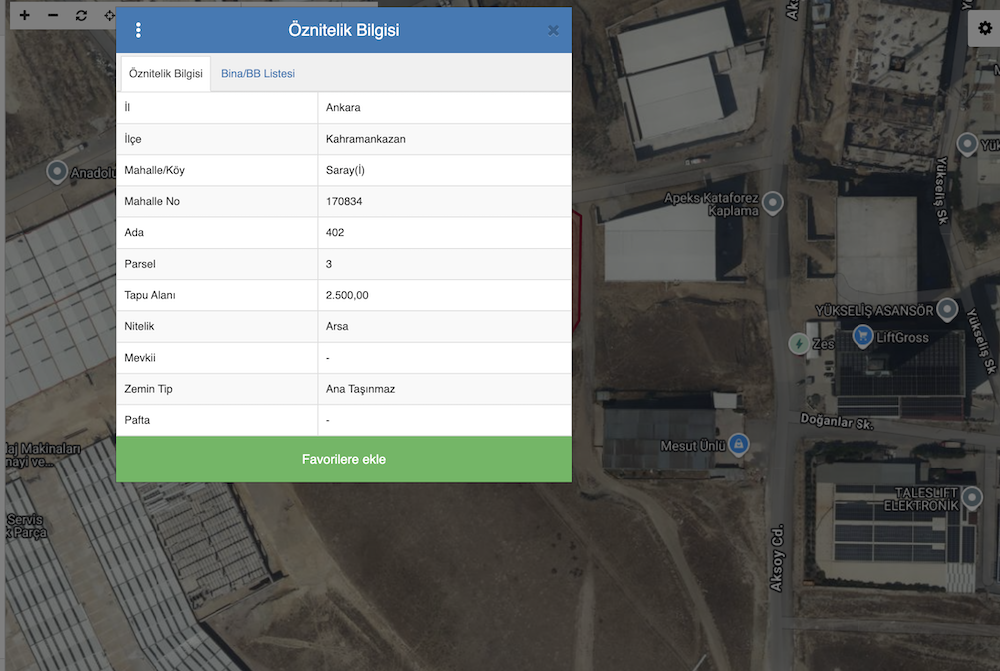The height and width of the screenshot is (671, 1000).
Task: Open the three-dot dialog menu
Action: 138,30
